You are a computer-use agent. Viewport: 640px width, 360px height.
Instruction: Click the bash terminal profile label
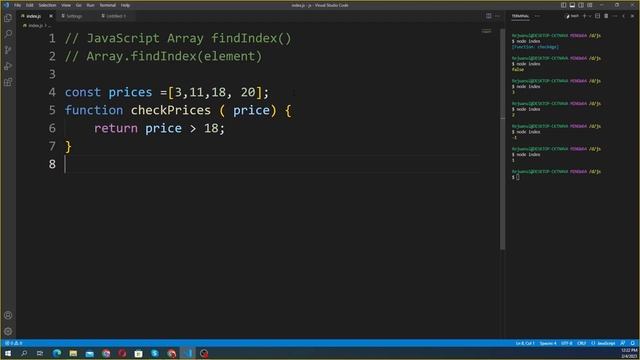(x=572, y=16)
